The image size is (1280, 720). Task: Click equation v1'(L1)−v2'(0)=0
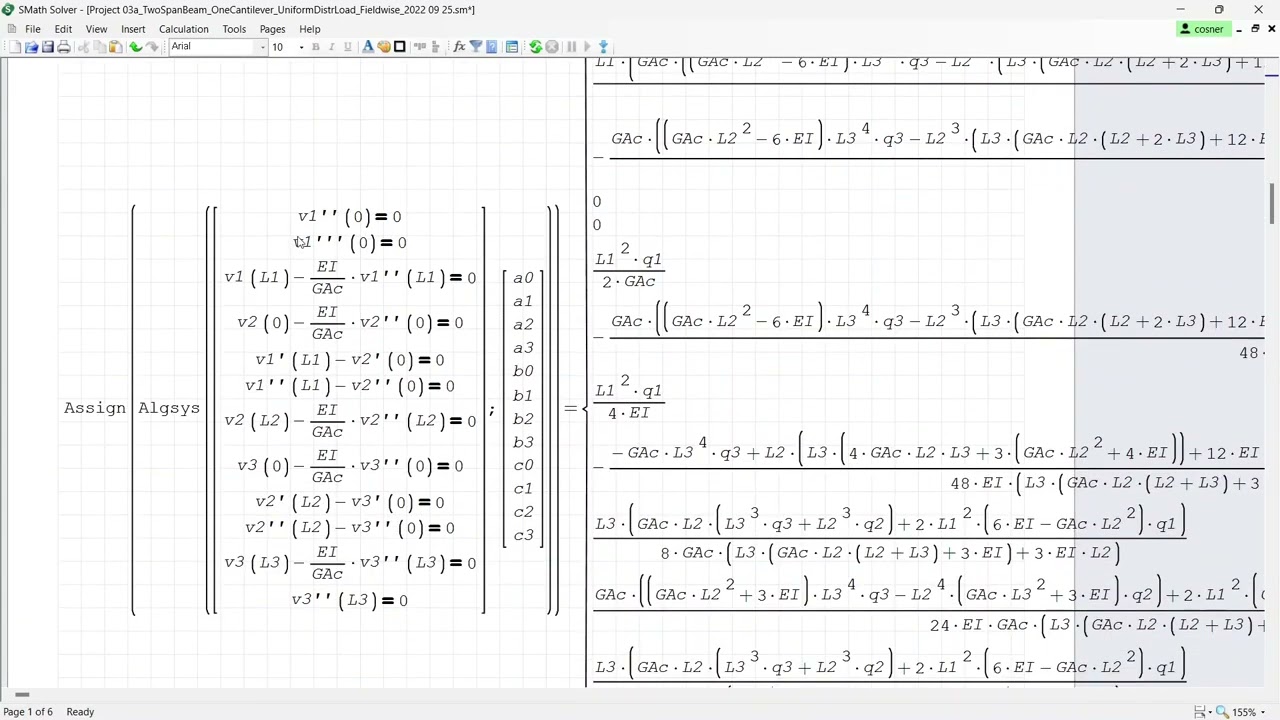(349, 360)
